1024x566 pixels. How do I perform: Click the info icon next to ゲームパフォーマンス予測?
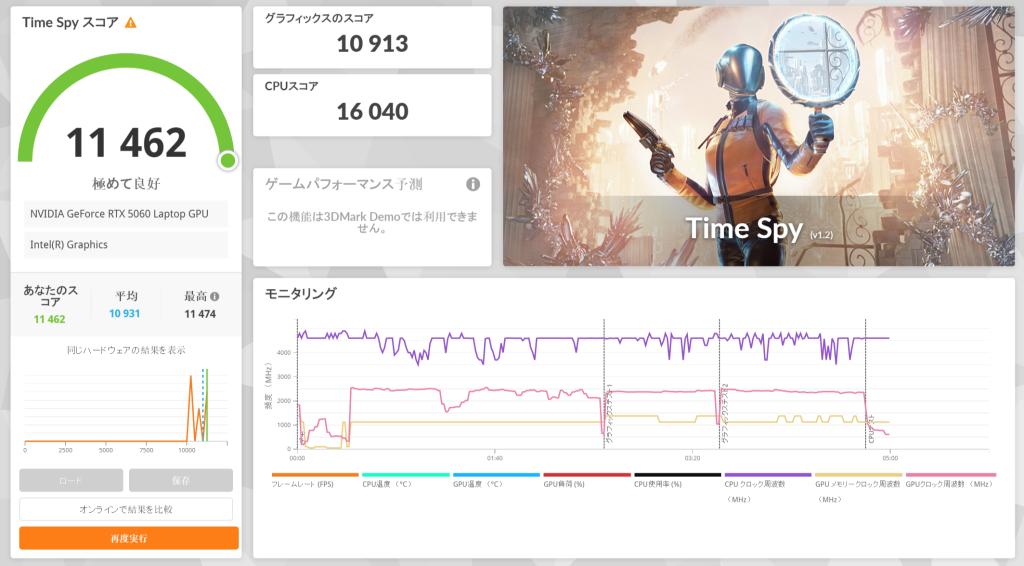coord(473,184)
